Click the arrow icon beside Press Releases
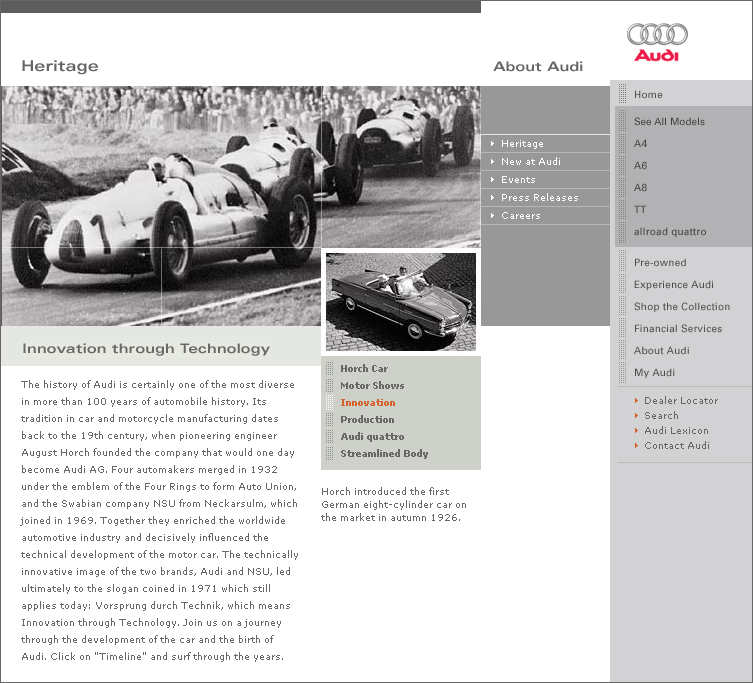Viewport: 753px width, 683px height. 492,197
